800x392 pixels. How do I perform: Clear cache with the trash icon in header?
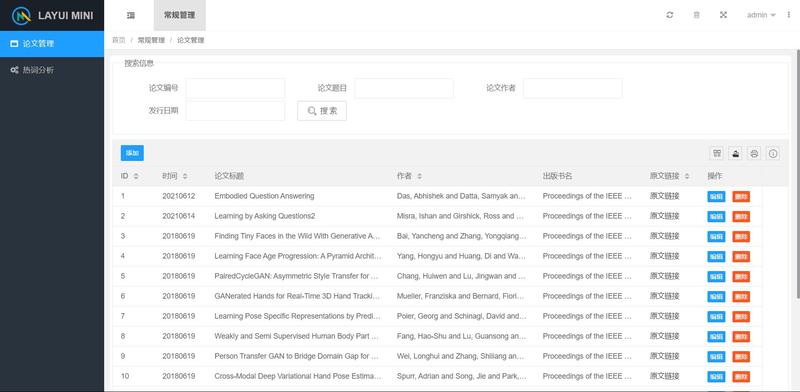point(696,15)
